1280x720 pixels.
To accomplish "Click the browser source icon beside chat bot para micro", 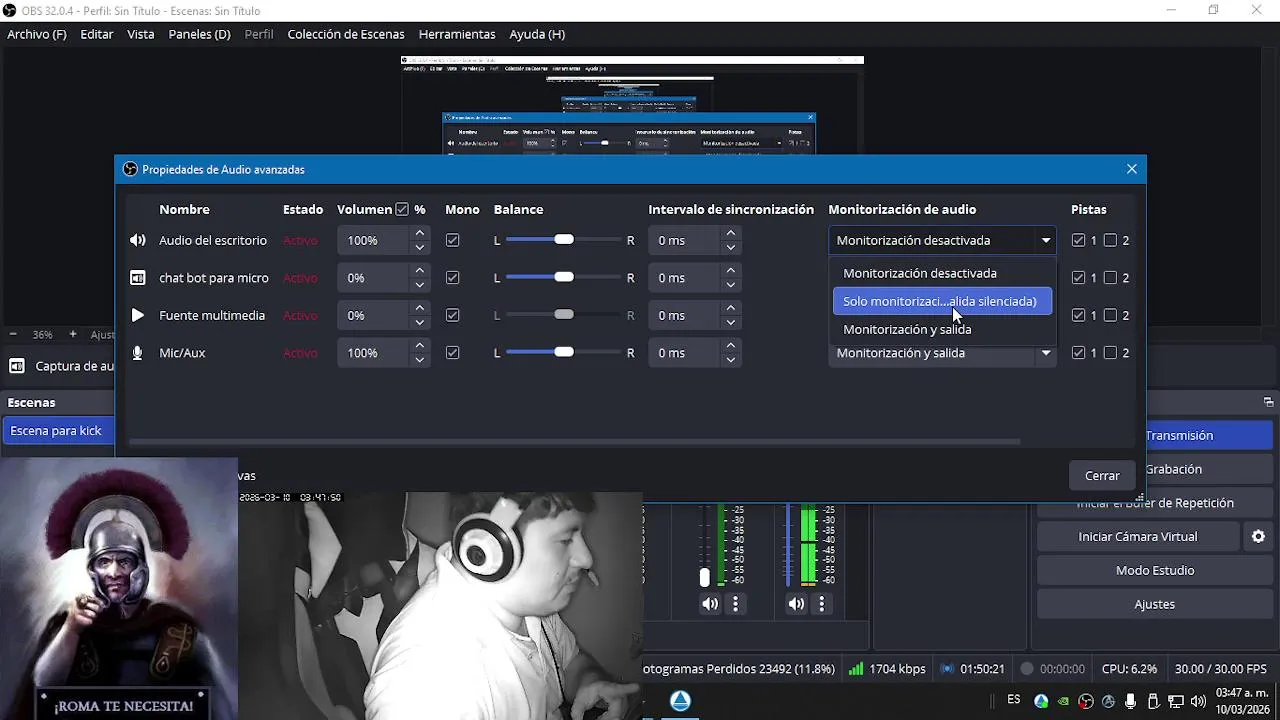I will coord(138,278).
